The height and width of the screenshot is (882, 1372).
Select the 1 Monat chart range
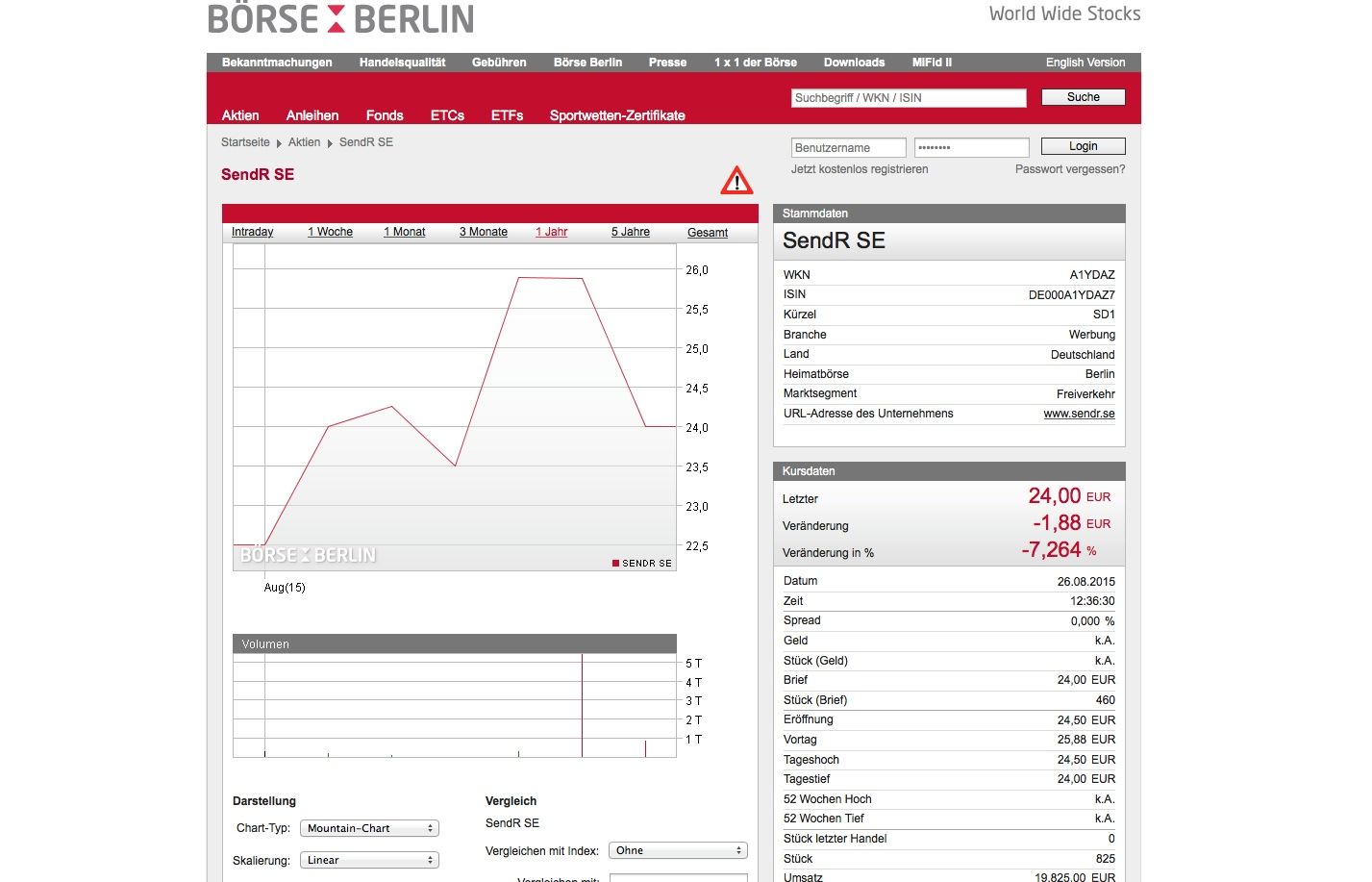(x=404, y=232)
